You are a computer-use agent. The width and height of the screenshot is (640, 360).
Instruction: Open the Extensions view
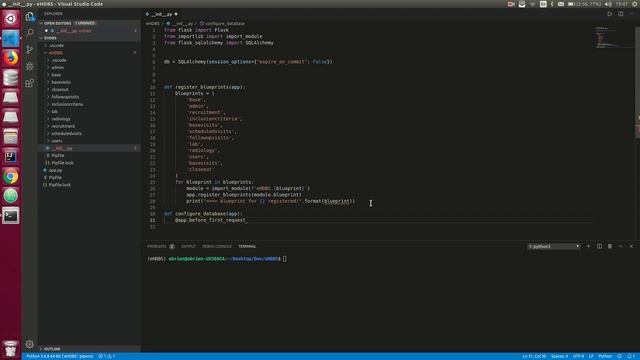(x=30, y=83)
